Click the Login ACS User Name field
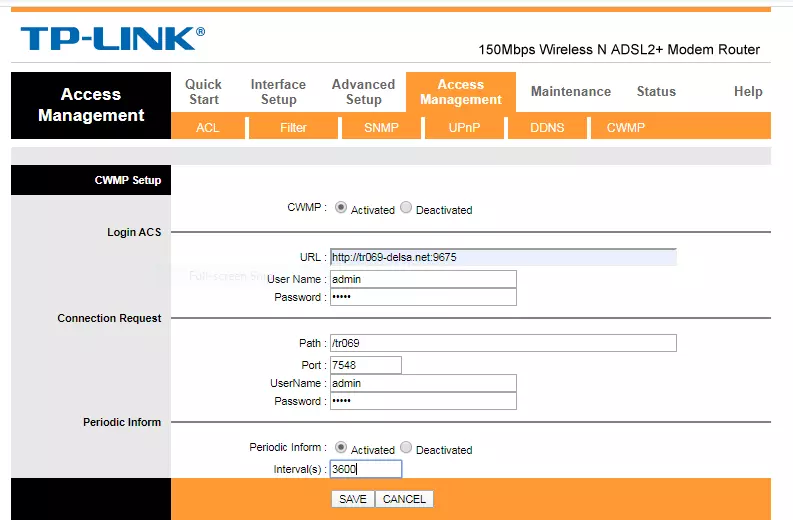793x520 pixels. (x=423, y=279)
